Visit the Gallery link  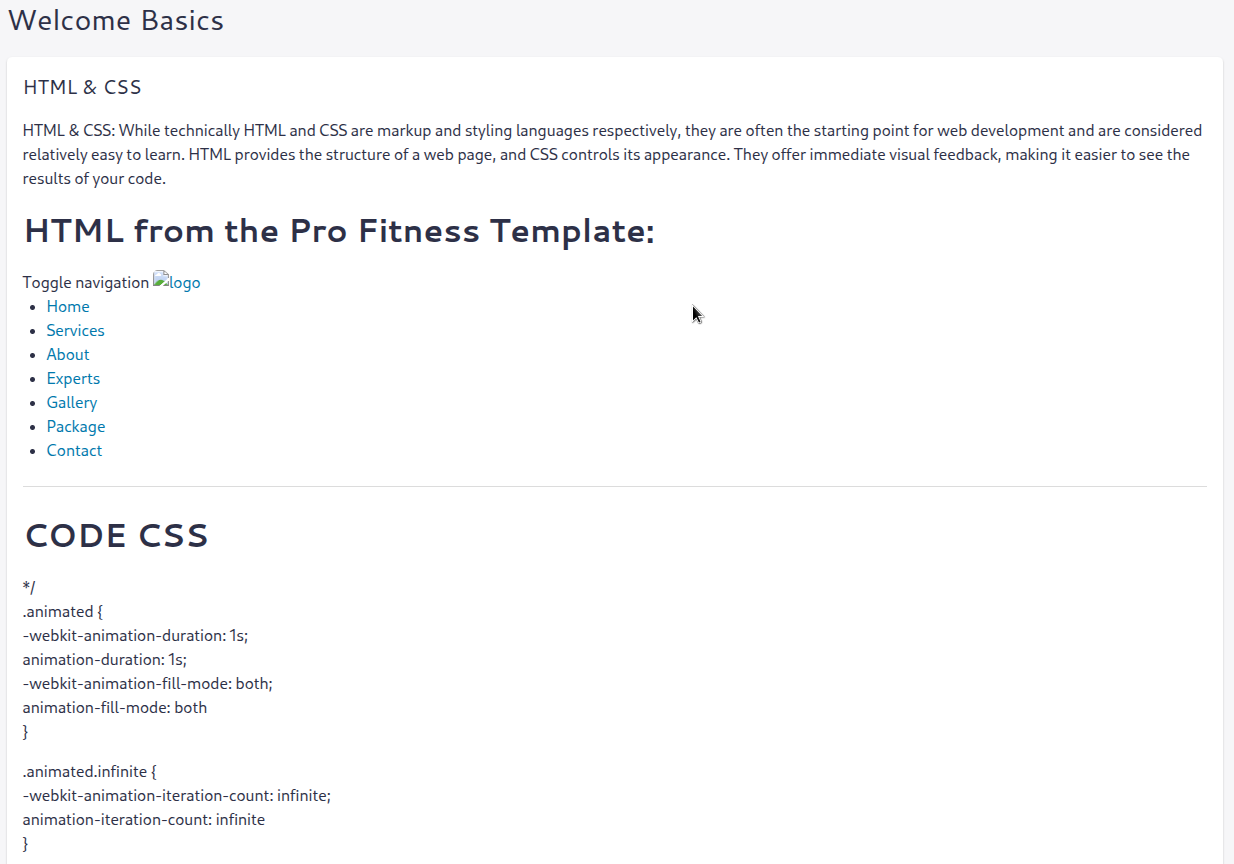(72, 402)
